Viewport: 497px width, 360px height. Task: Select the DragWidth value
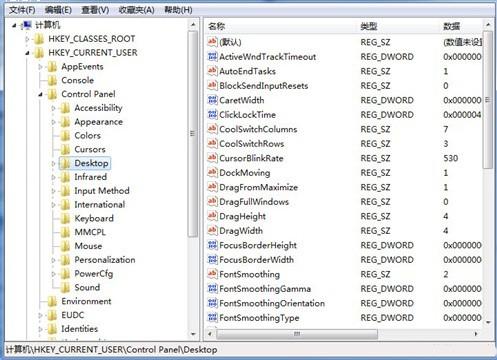241,231
